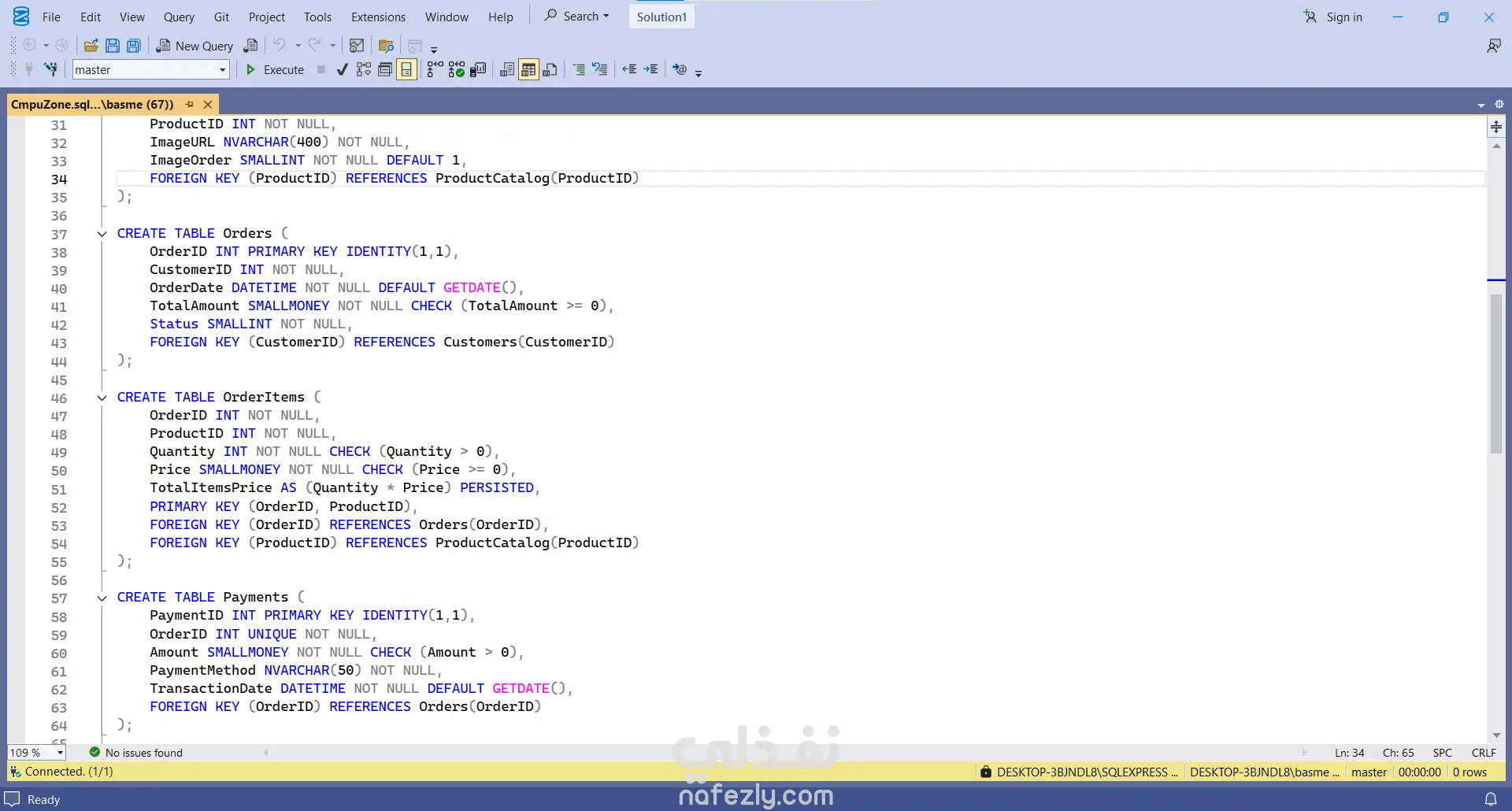Image resolution: width=1512 pixels, height=811 pixels.
Task: Click the vertical scrollbar thumb in editor
Action: [1495, 374]
